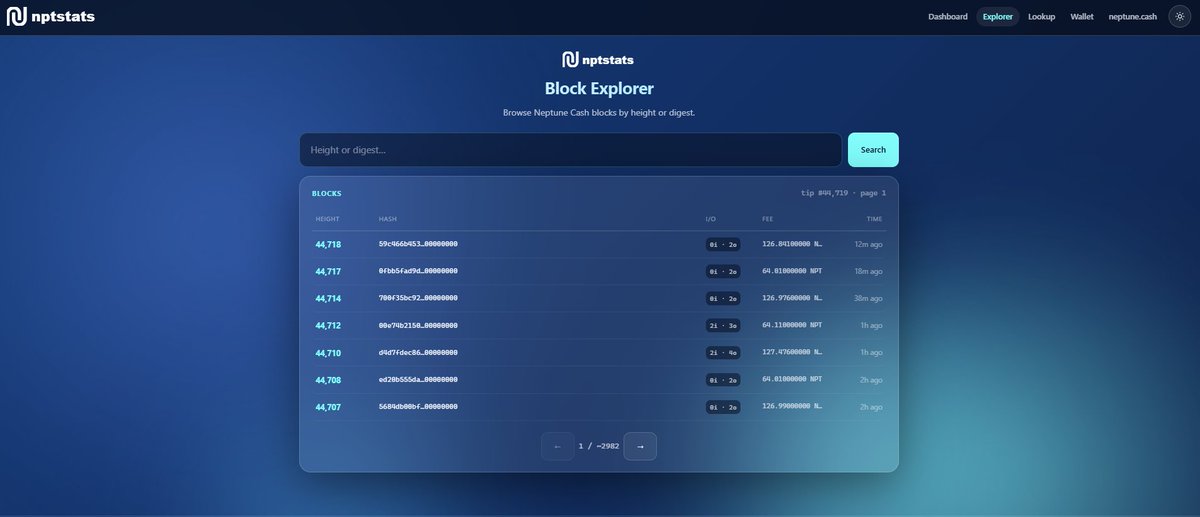Click fee 127.47600000 in row 44,710
Screen dimensions: 1200x517
pos(792,353)
